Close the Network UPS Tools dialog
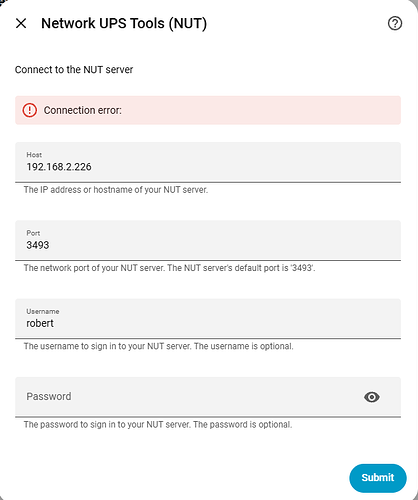 [x=21, y=23]
